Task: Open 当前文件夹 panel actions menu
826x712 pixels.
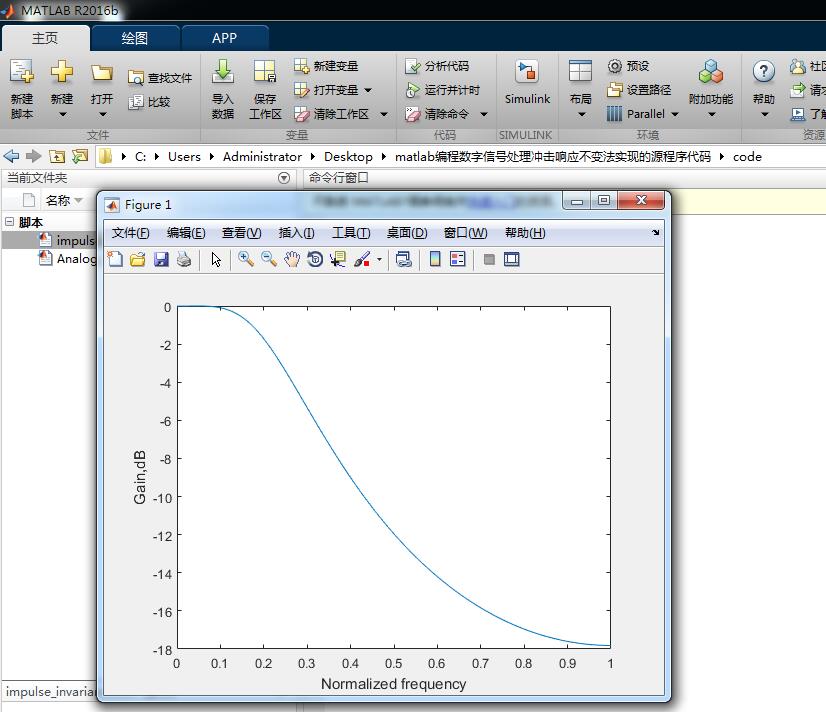Action: pyautogui.click(x=284, y=178)
